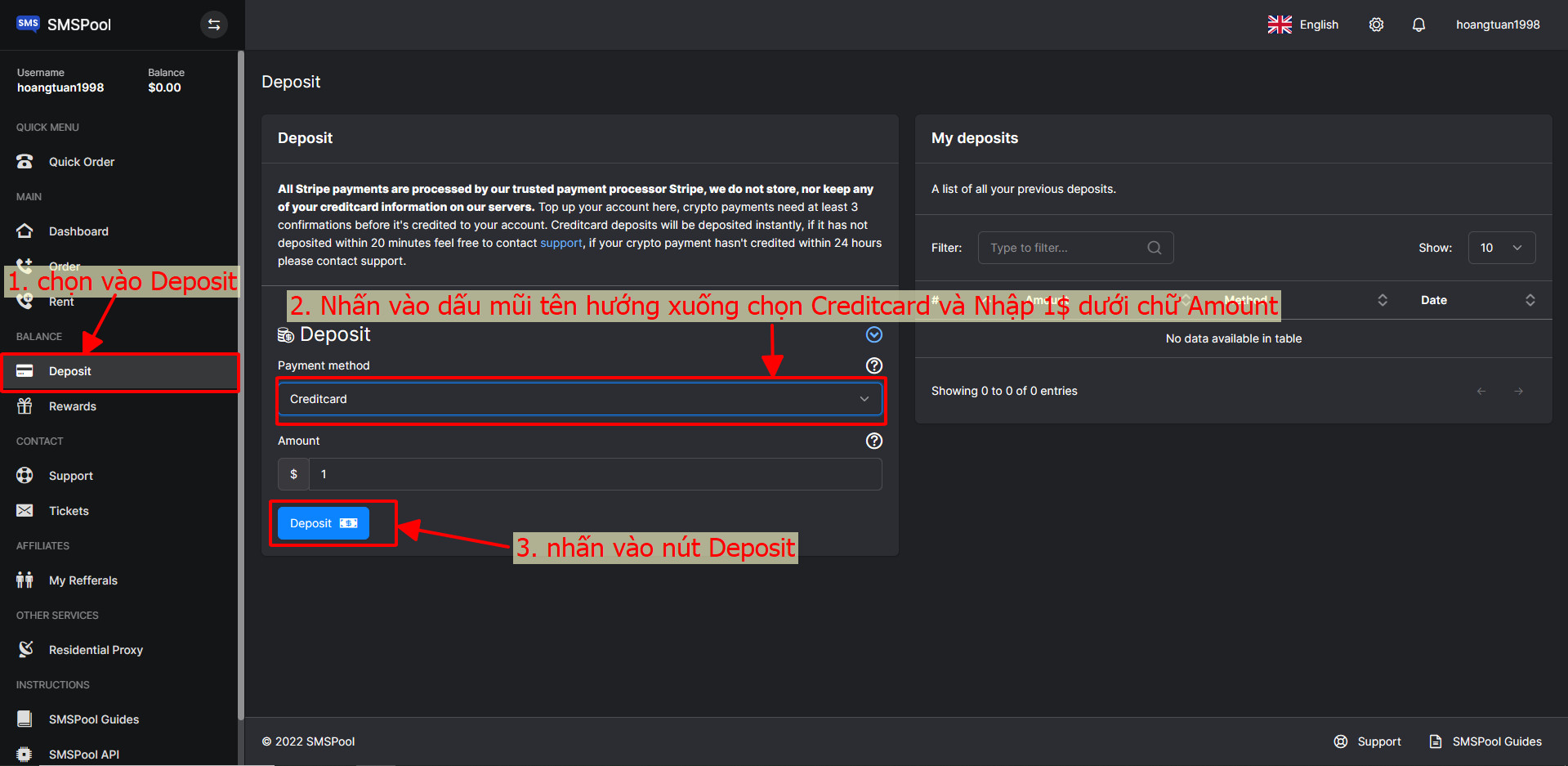1568x766 pixels.
Task: Go to Dashboard in sidebar
Action: [78, 231]
